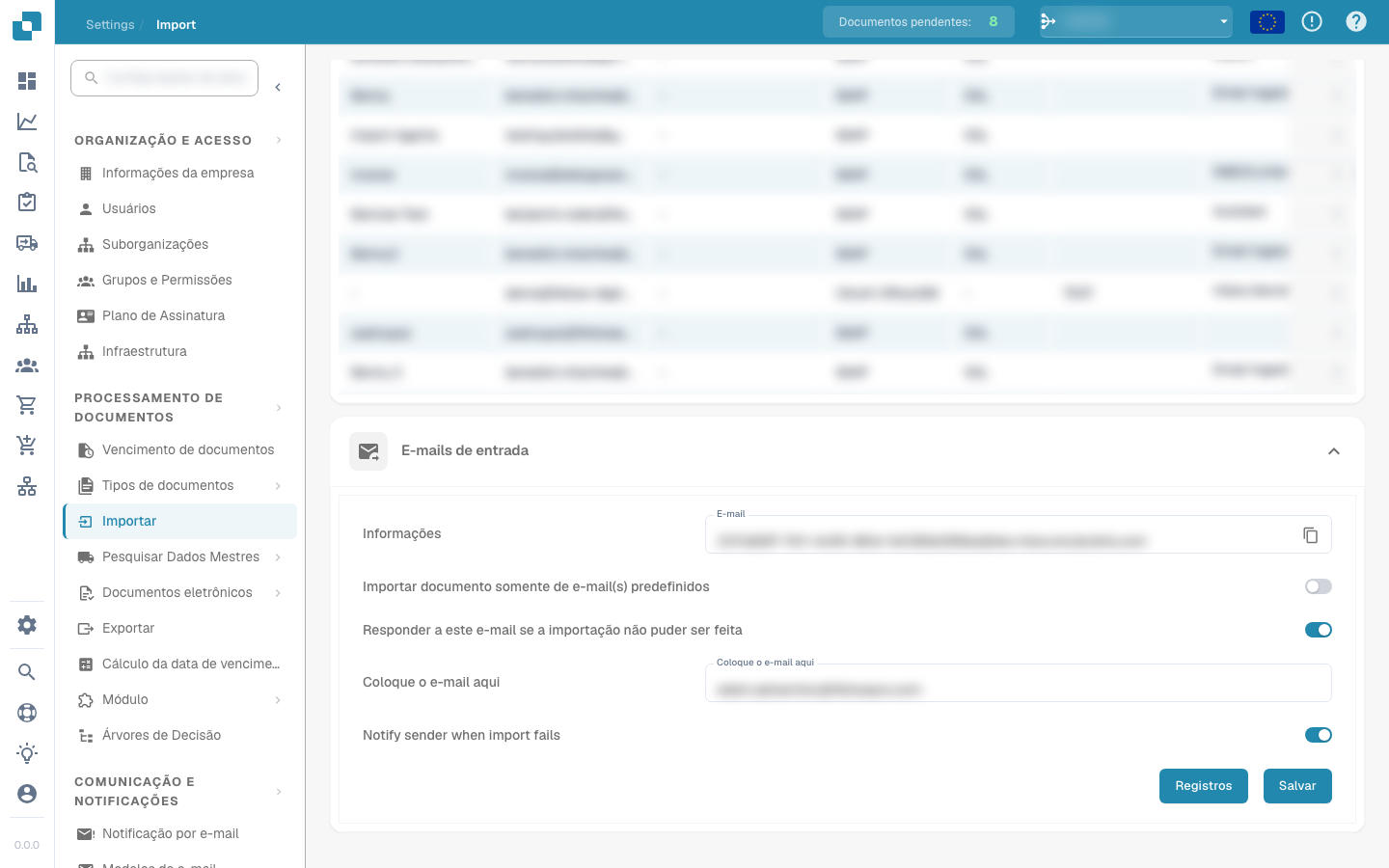Expand Tipos de documentos submenu
This screenshot has width=1389, height=868.
point(278,486)
